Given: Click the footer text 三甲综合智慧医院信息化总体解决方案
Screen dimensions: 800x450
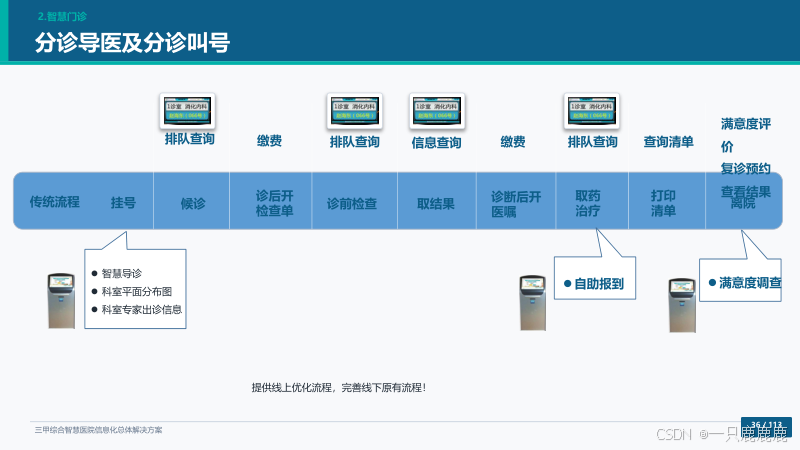Looking at the screenshot, I should [98, 430].
